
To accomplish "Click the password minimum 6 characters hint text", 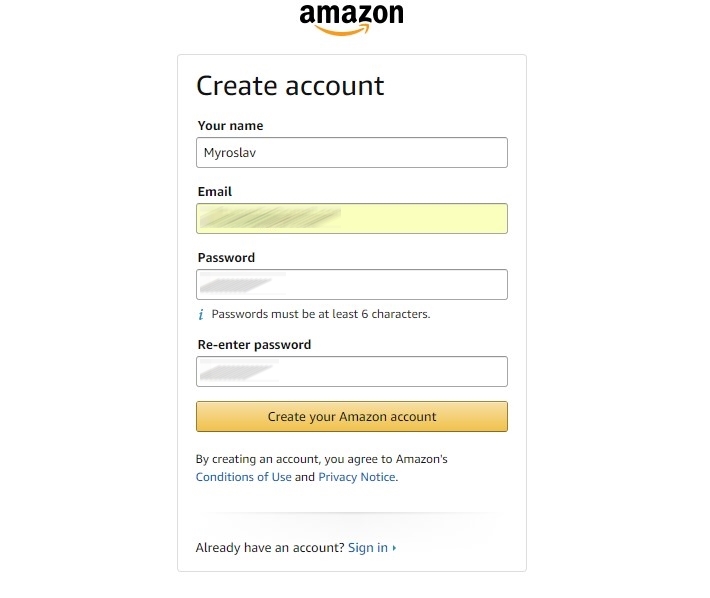I will coord(321,314).
